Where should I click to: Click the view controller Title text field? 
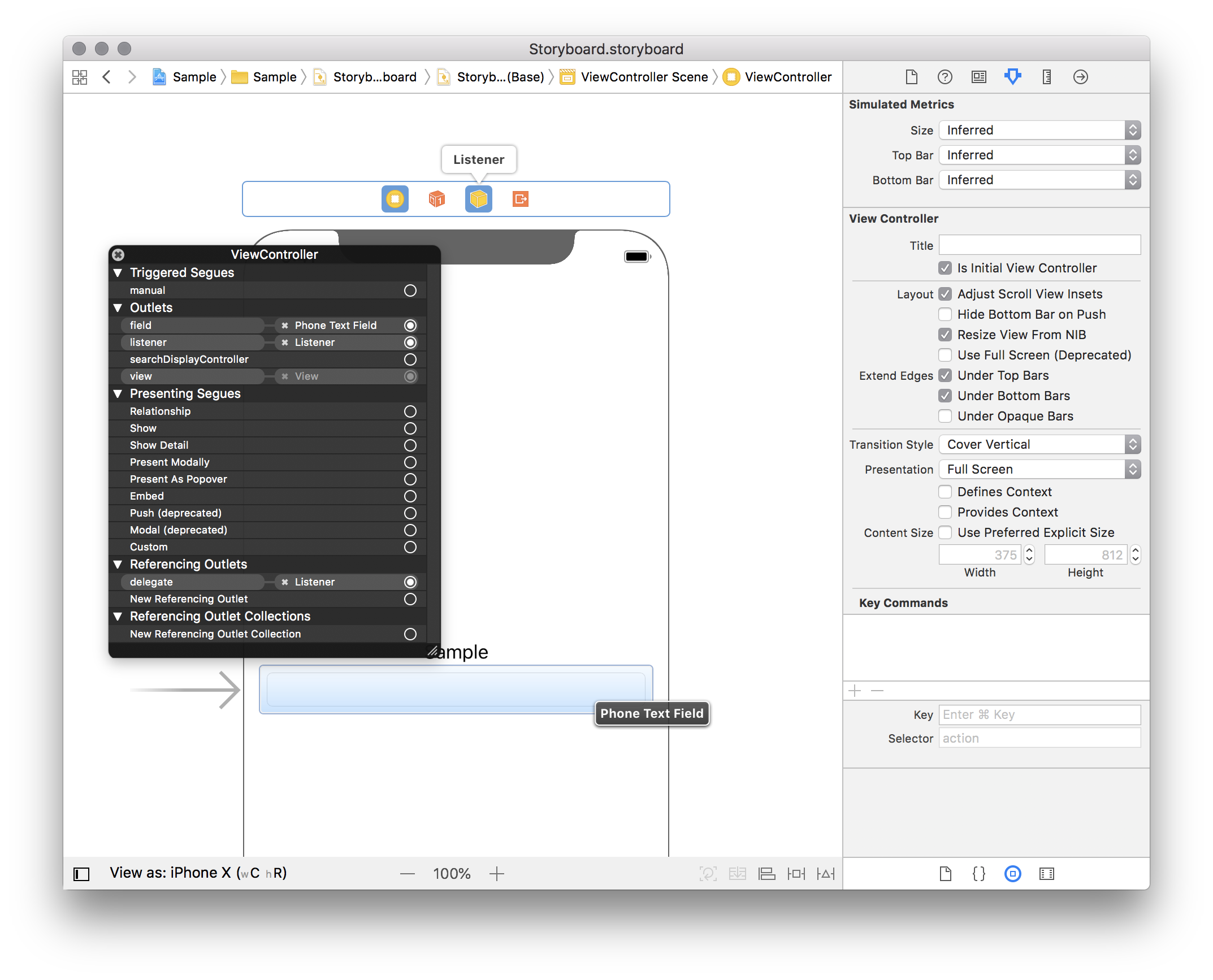click(1039, 245)
